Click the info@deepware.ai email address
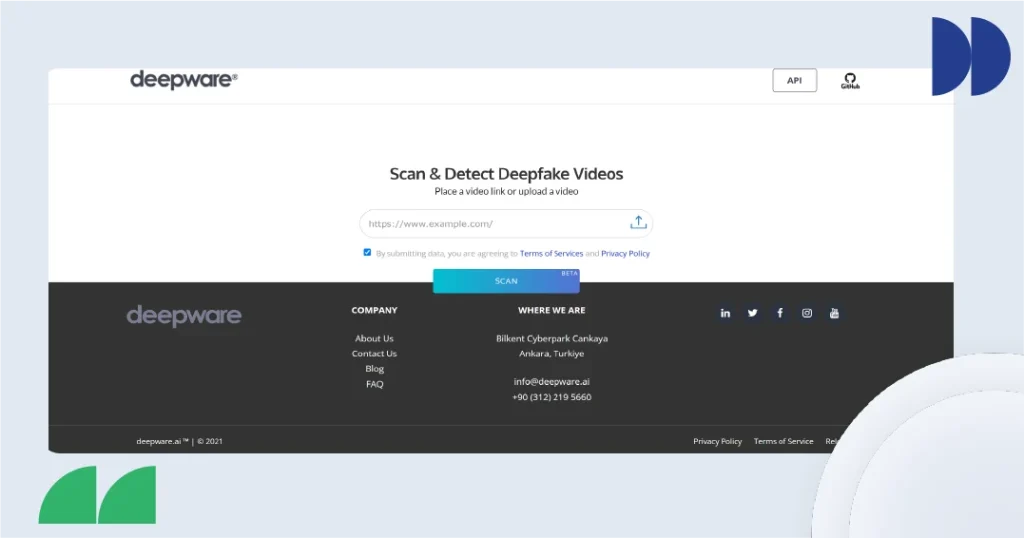 [x=551, y=381]
